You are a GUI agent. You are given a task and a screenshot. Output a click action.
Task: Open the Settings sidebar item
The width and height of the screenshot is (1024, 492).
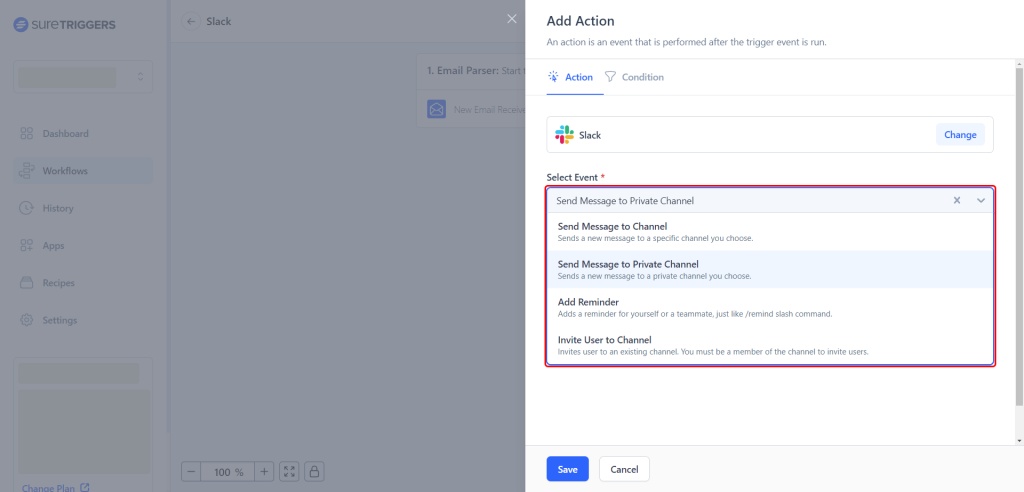[83, 320]
